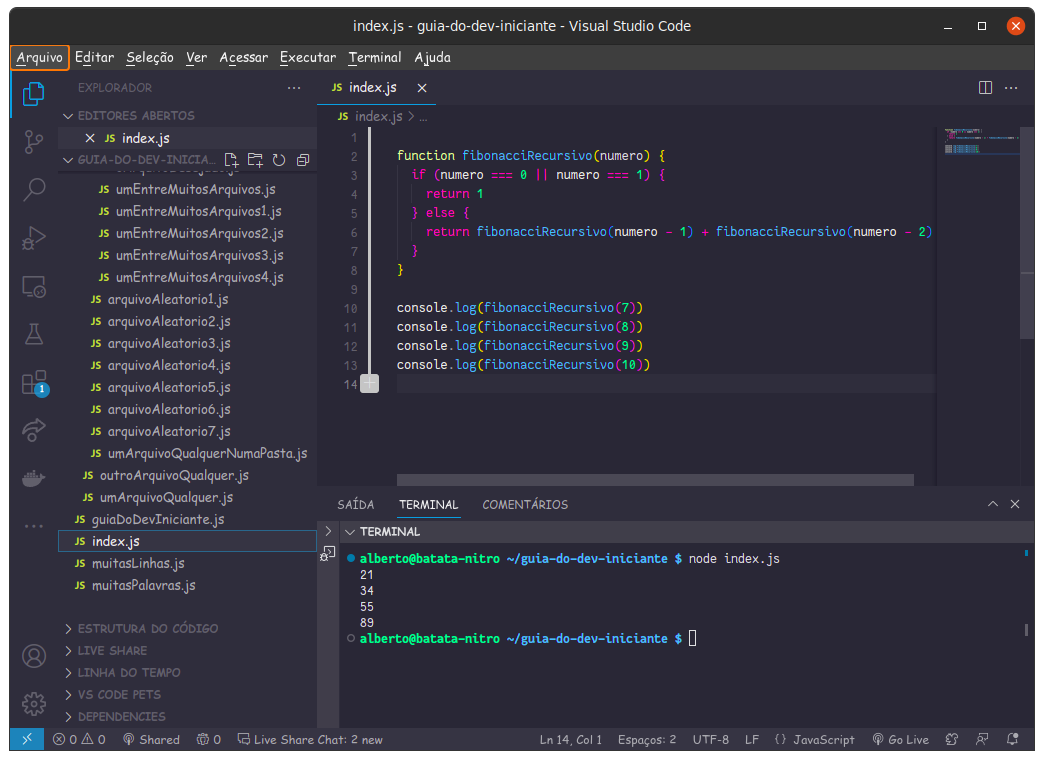
Task: Open the Docker view
Action: tap(33, 478)
